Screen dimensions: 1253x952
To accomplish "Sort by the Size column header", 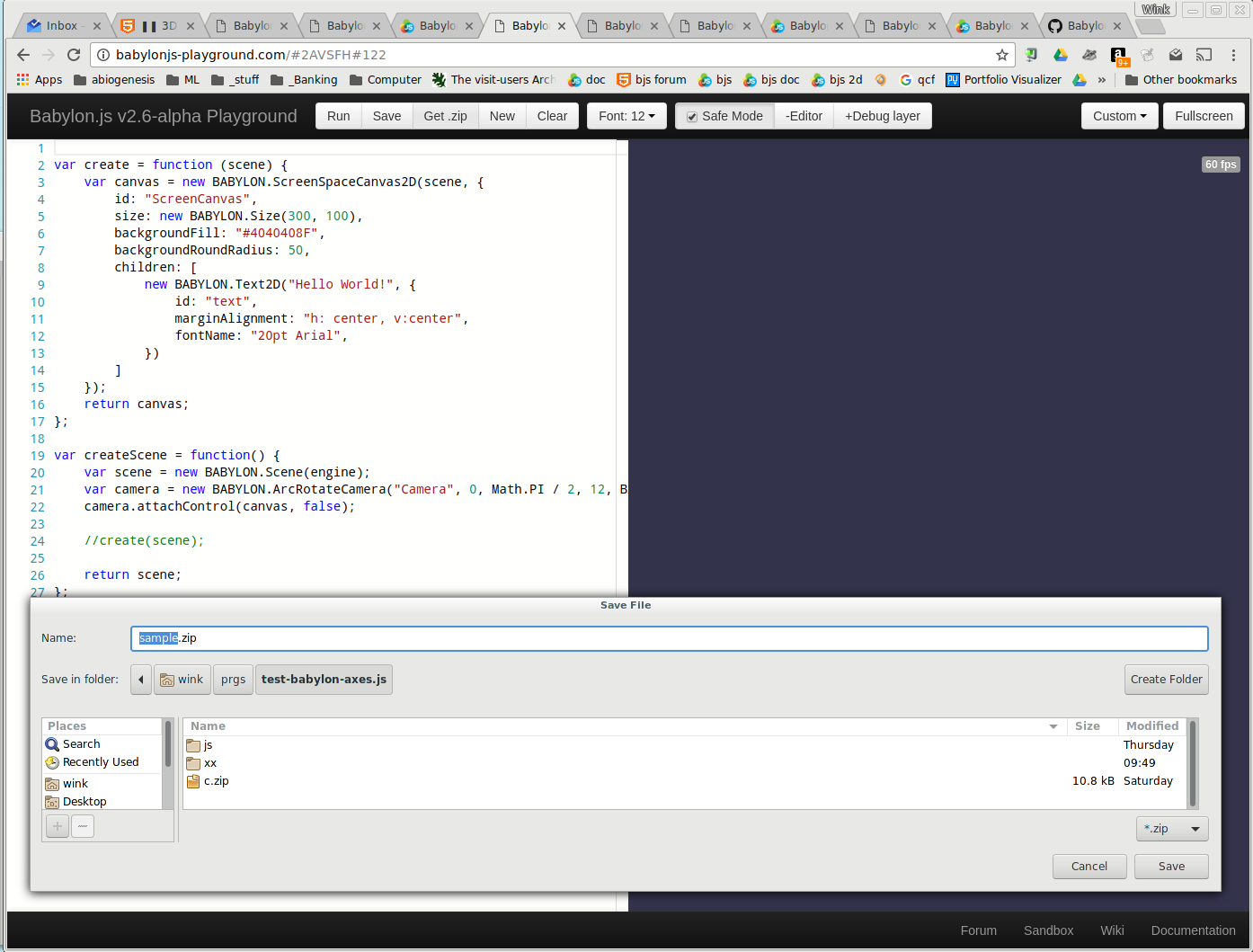I will coord(1092,726).
